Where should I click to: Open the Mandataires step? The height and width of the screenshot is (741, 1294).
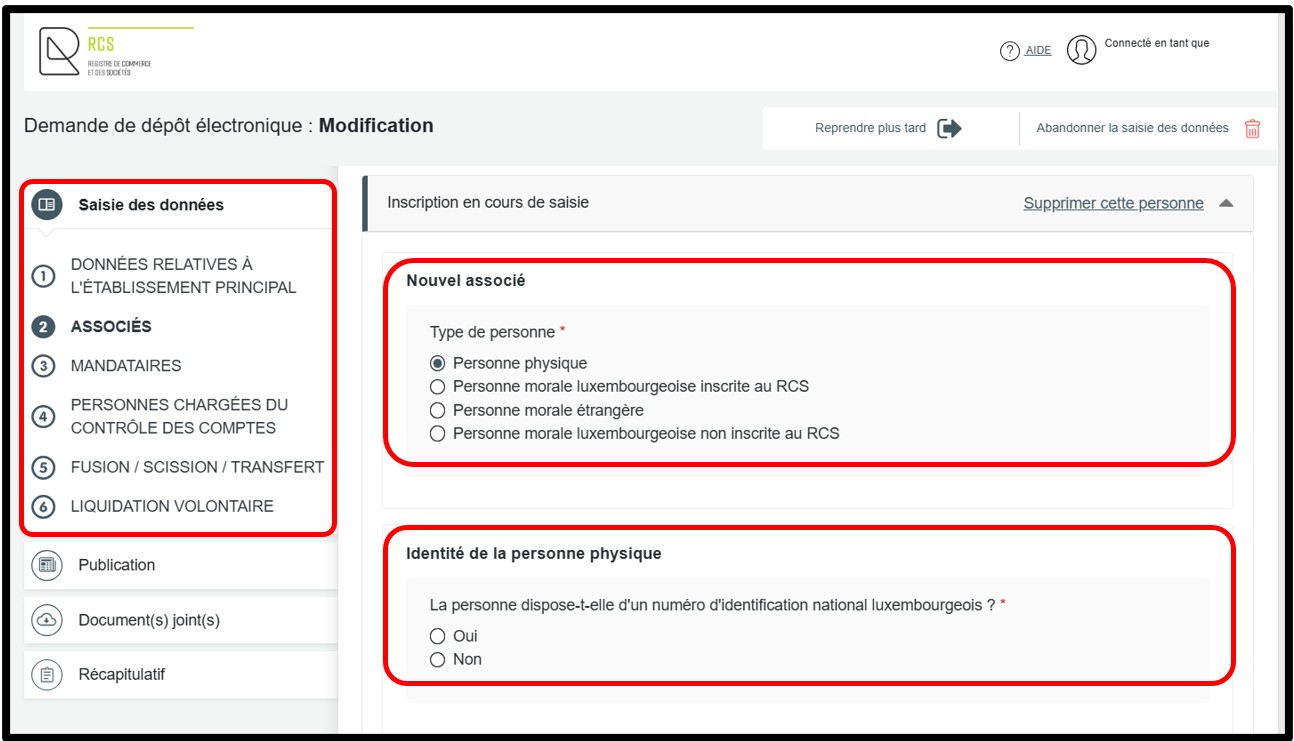click(126, 366)
